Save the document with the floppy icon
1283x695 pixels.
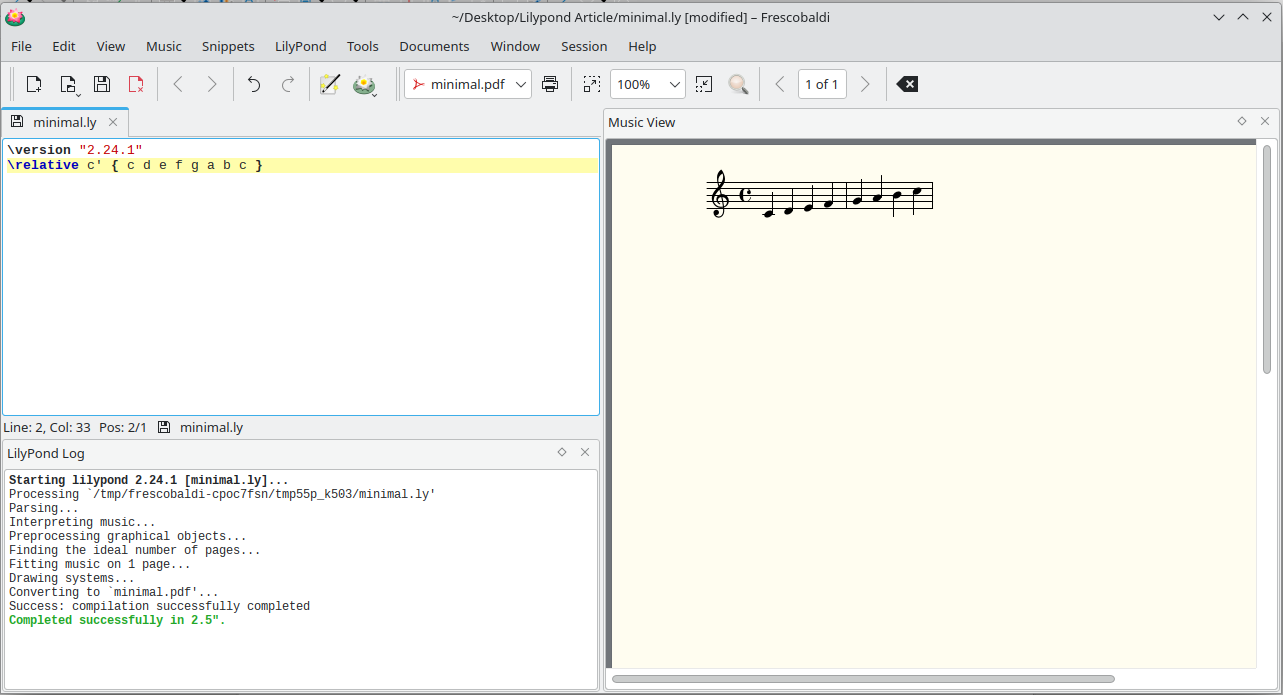click(102, 85)
